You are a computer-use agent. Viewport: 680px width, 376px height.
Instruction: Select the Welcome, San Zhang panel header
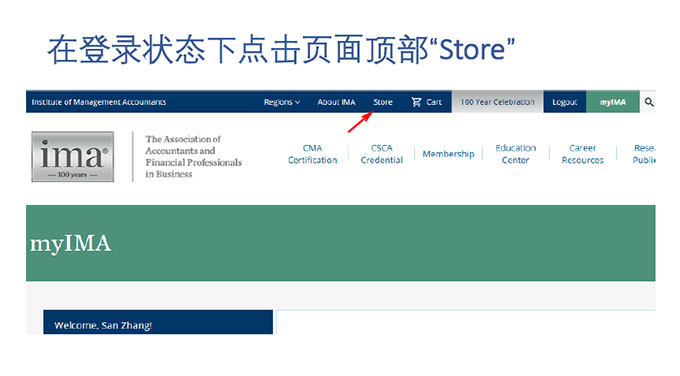pyautogui.click(x=158, y=322)
